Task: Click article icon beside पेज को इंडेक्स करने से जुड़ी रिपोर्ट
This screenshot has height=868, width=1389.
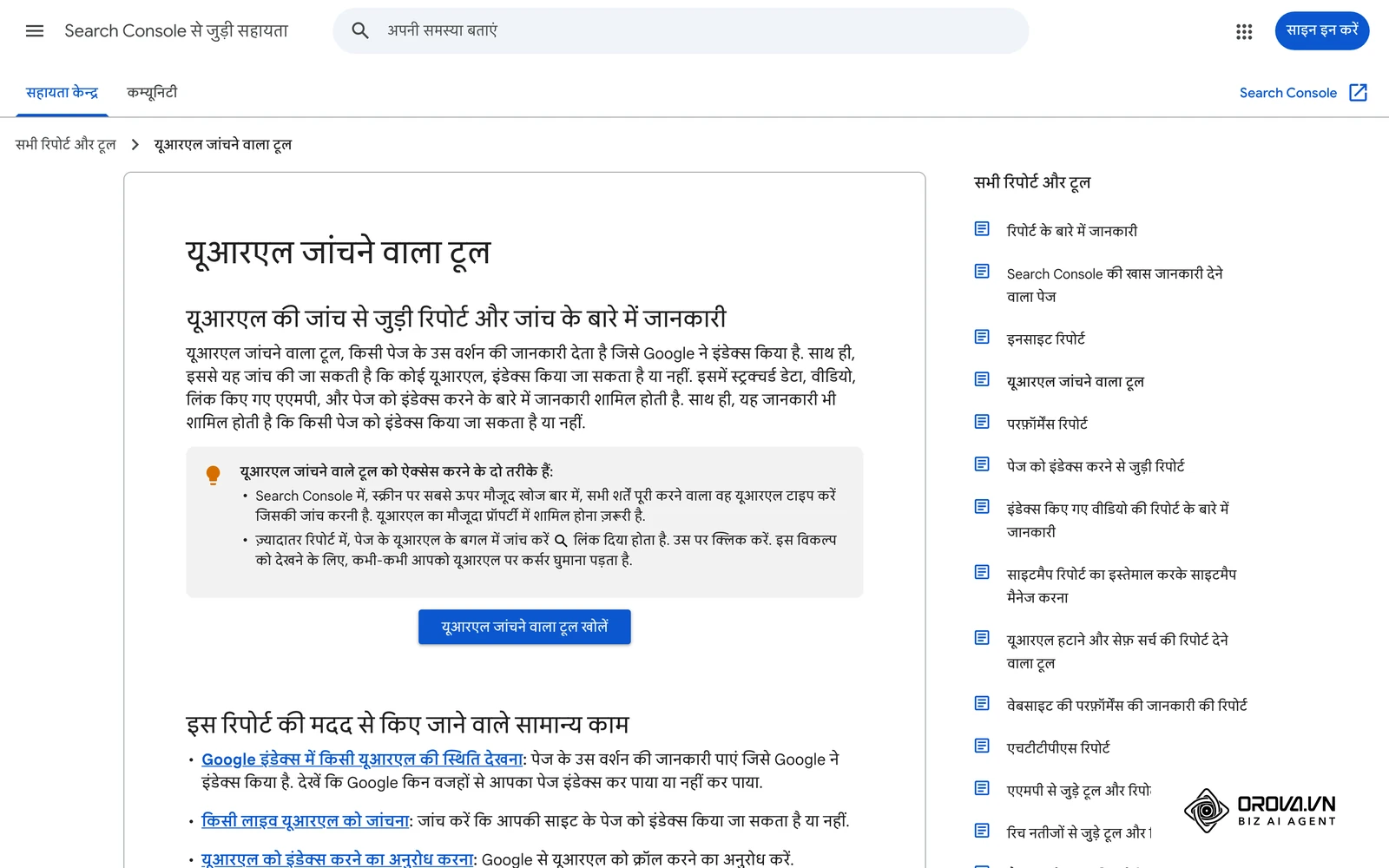Action: pyautogui.click(x=982, y=464)
